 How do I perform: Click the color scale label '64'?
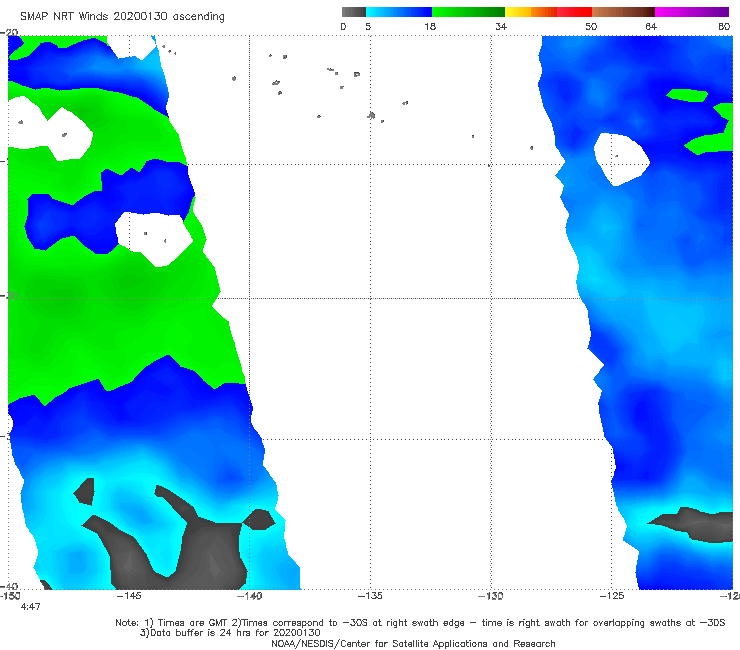(x=651, y=27)
